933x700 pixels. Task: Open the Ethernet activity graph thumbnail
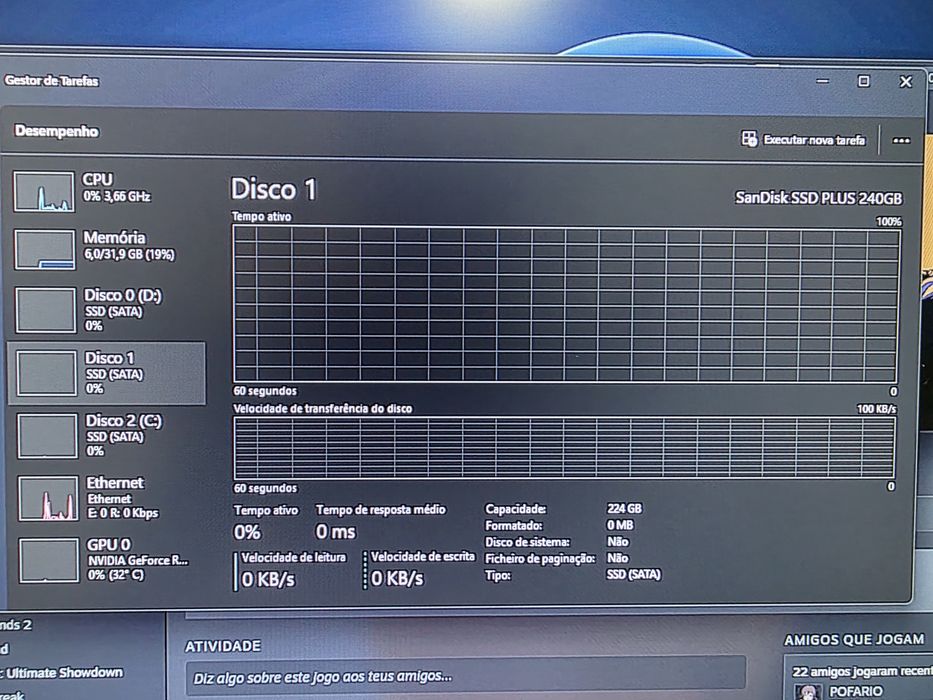48,498
